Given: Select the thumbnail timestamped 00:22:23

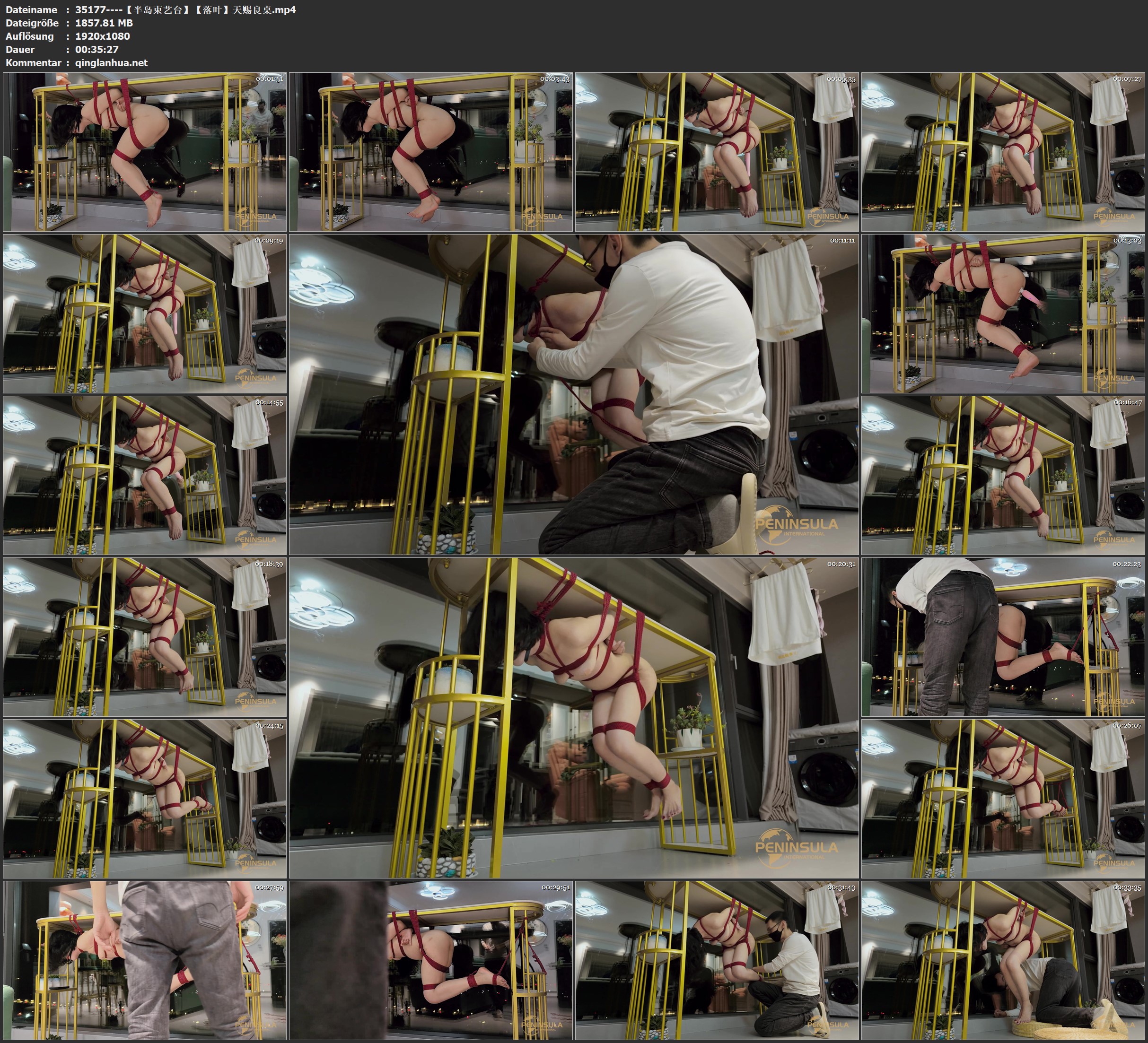Looking at the screenshot, I should pos(1003,637).
